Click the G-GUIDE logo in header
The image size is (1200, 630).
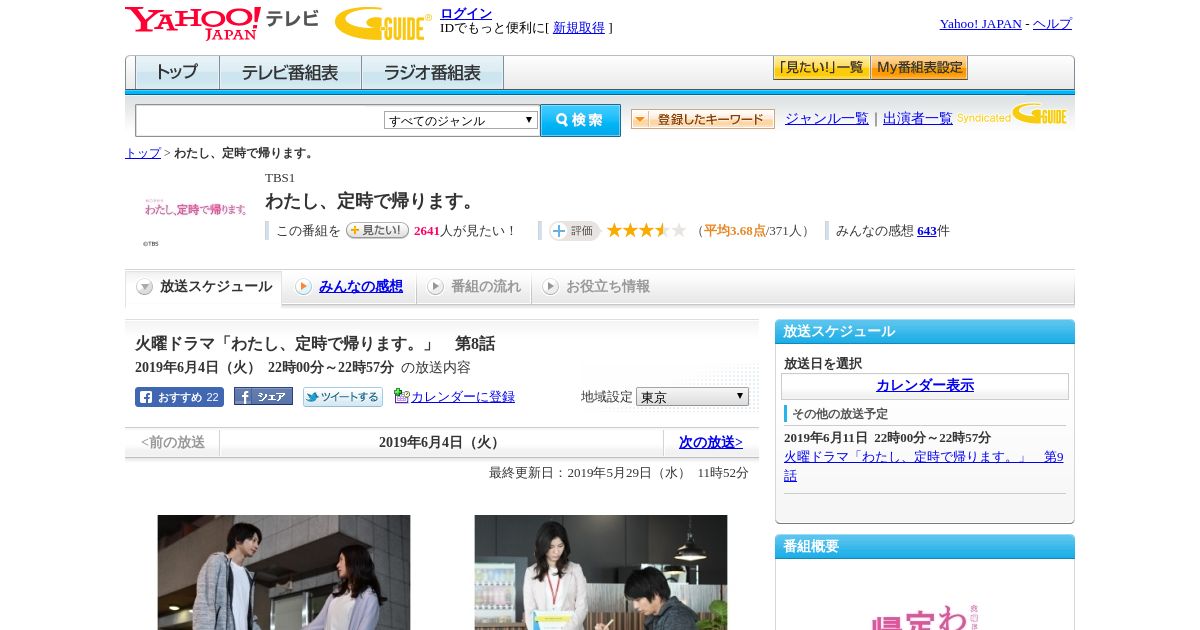pyautogui.click(x=383, y=24)
